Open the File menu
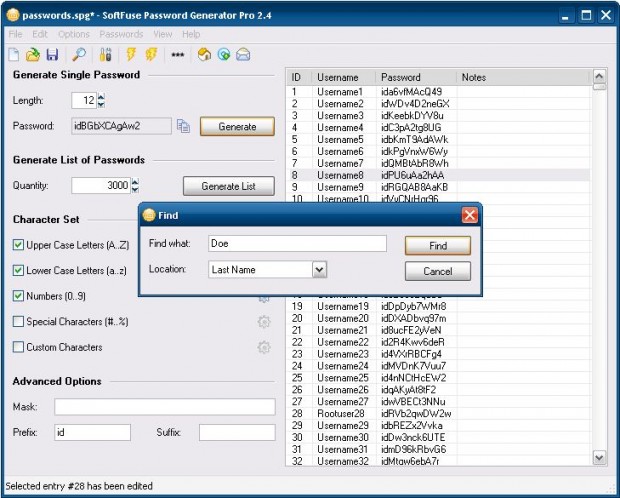Image resolution: width=620 pixels, height=498 pixels. (x=15, y=34)
